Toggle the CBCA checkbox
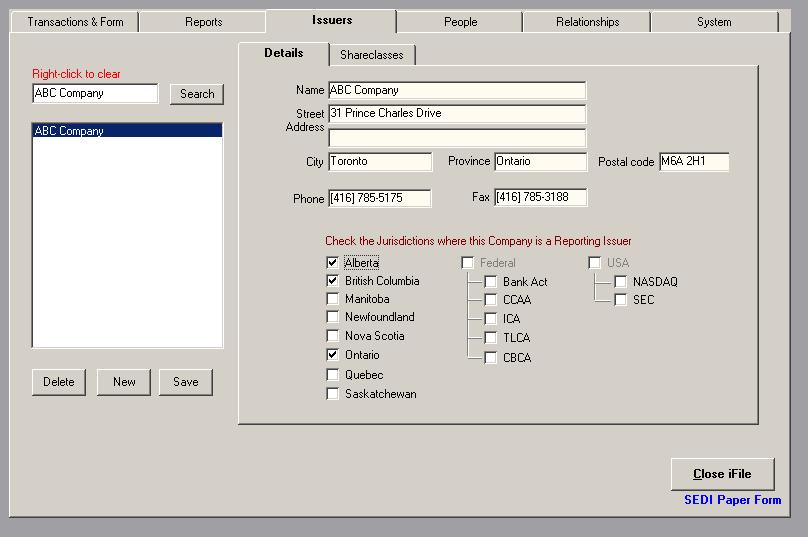Viewport: 808px width, 537px height. (491, 358)
